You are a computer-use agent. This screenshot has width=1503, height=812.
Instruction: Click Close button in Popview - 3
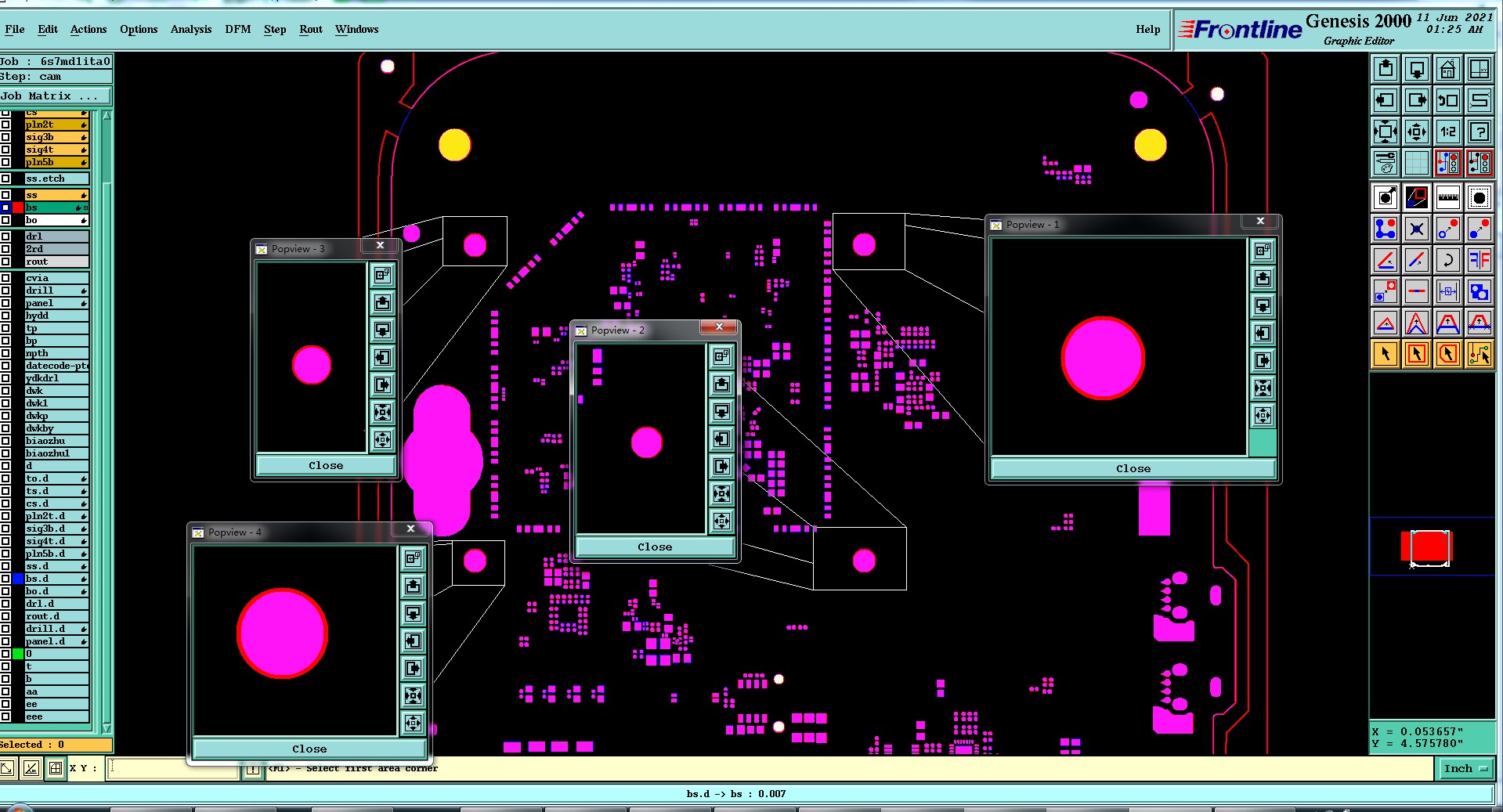[326, 465]
